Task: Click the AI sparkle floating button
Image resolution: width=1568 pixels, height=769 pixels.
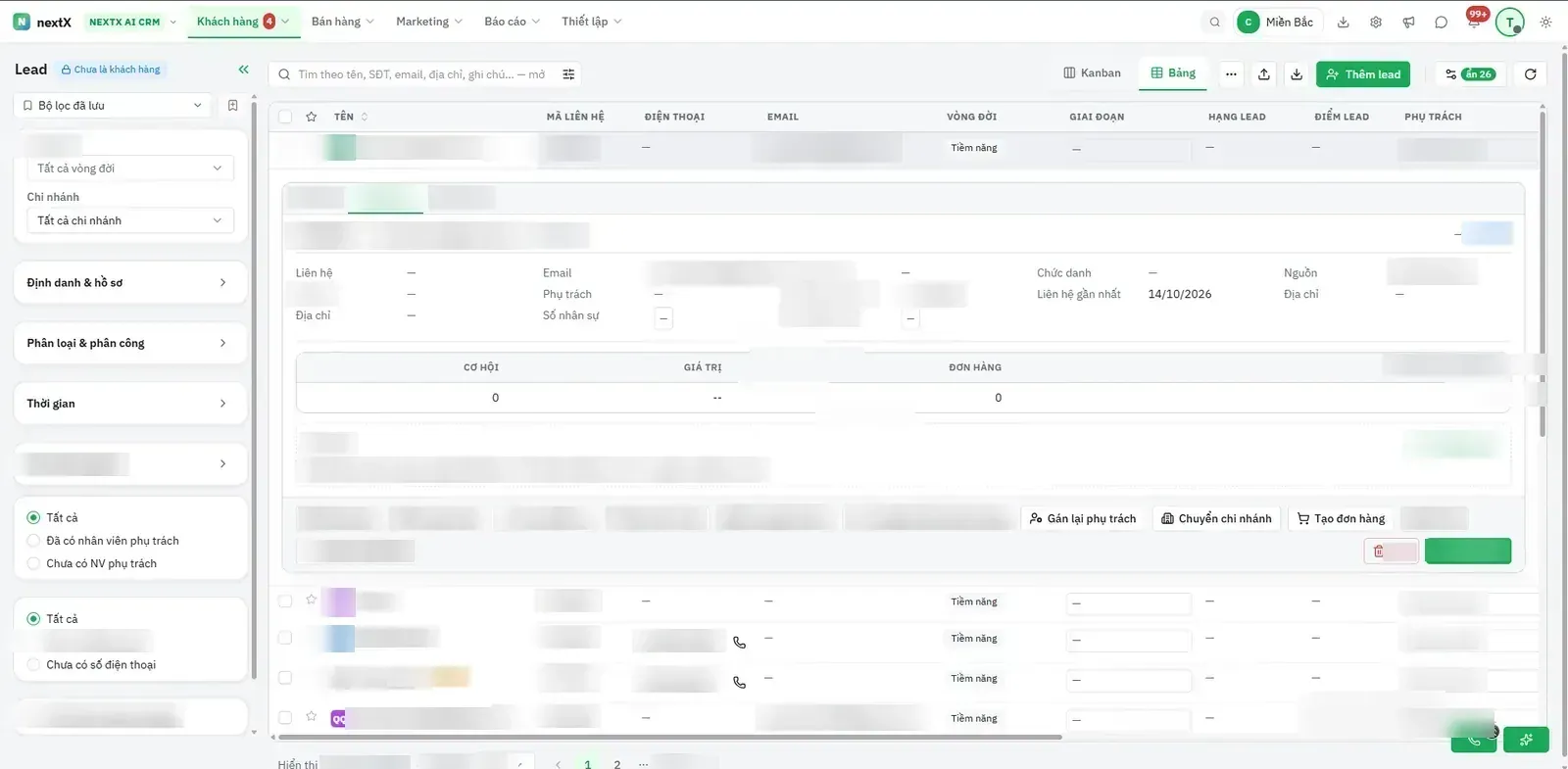Action: click(x=1526, y=740)
